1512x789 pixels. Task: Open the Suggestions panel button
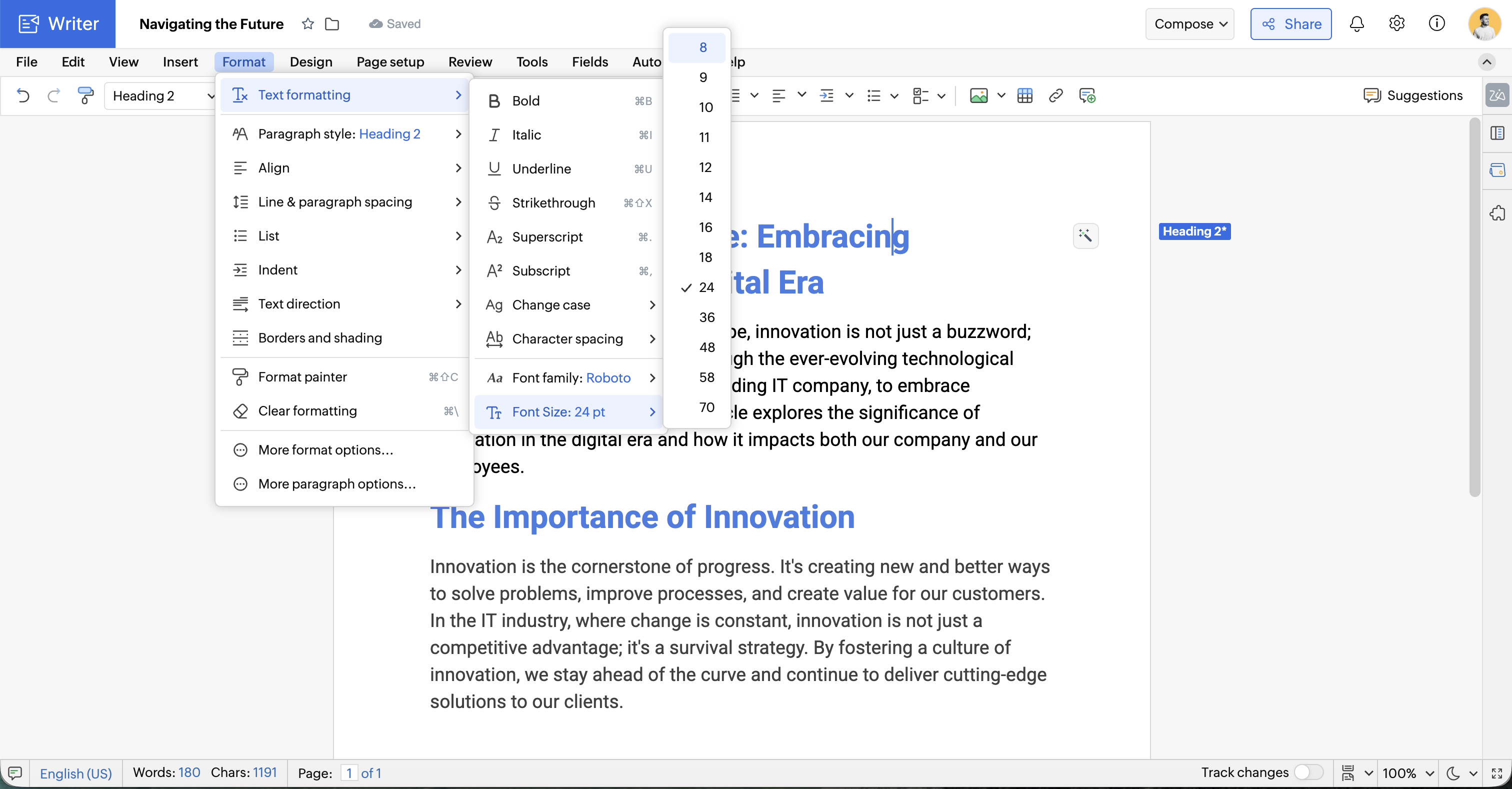(1413, 95)
